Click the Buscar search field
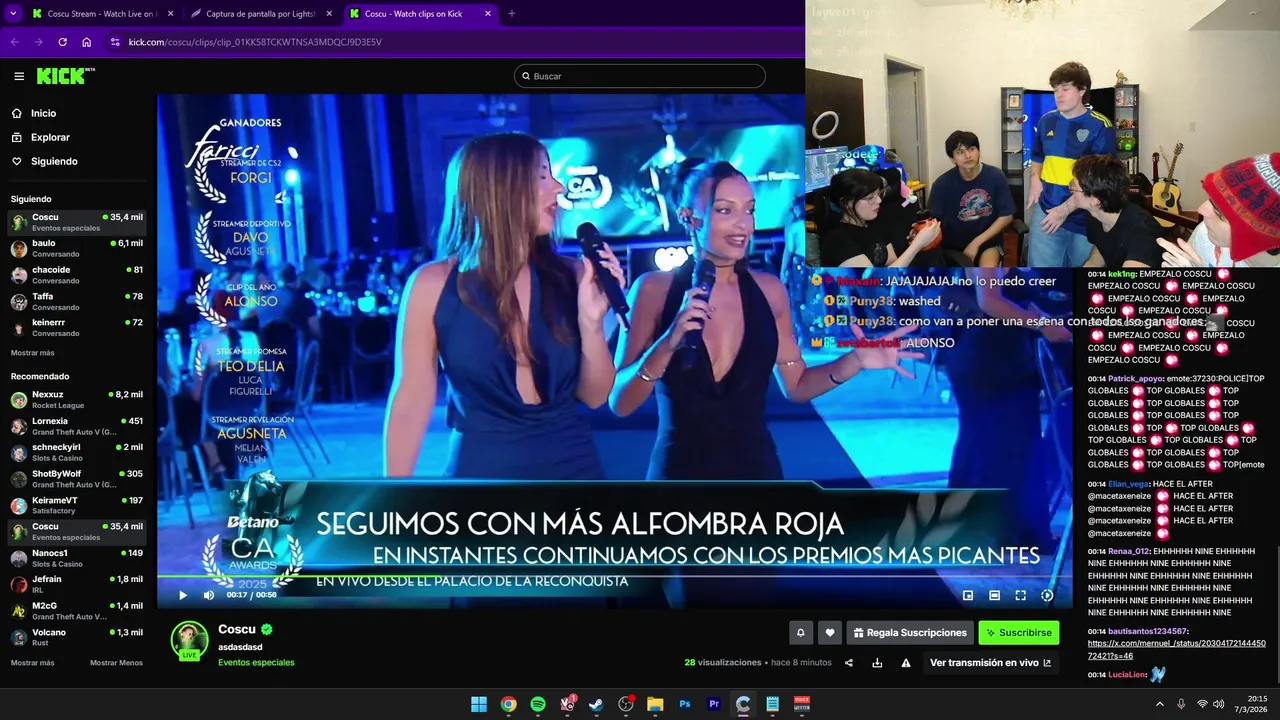1280x720 pixels. coord(640,76)
